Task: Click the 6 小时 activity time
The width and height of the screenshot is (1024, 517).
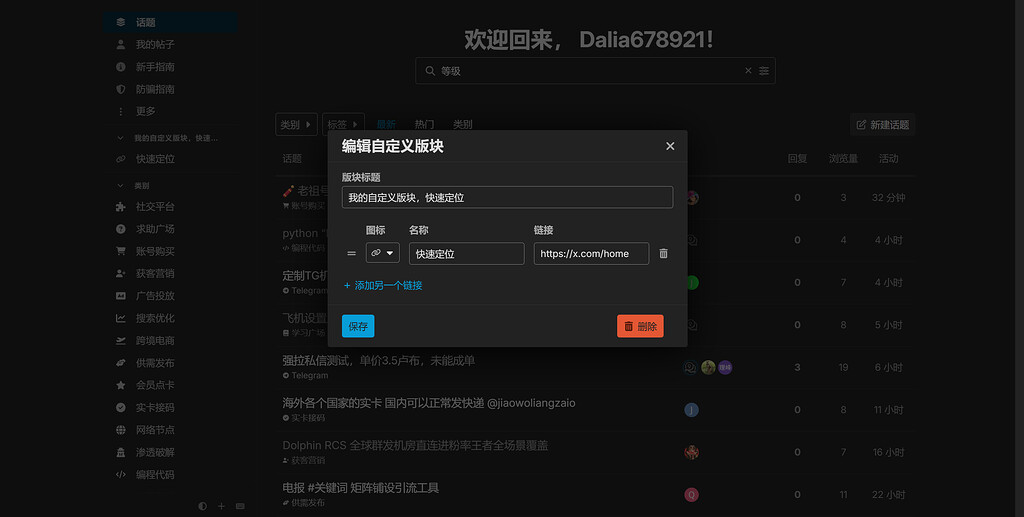Action: coord(889,368)
